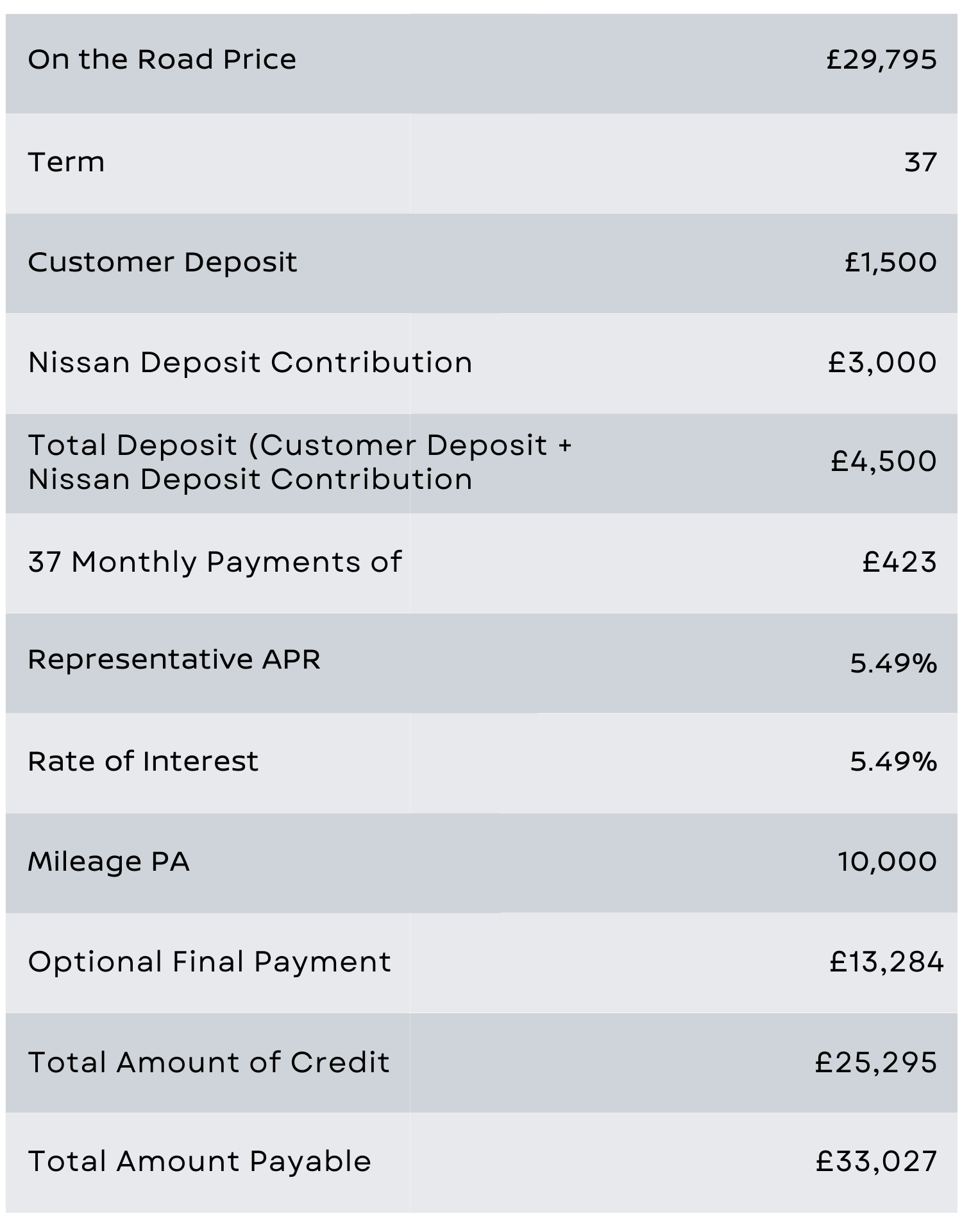962x1232 pixels.
Task: Select the Term value of 37
Action: coord(921,162)
